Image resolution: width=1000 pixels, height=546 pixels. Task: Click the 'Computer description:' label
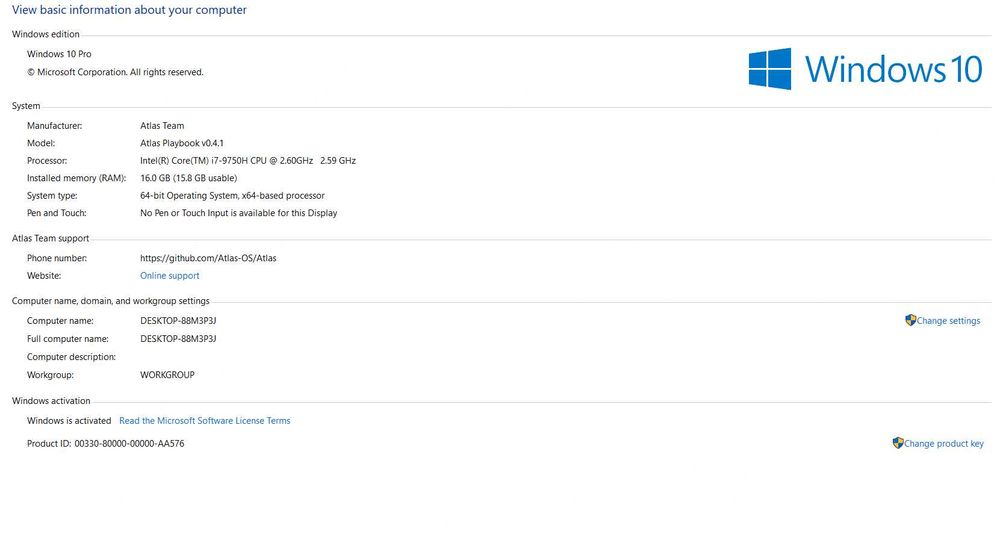point(71,357)
